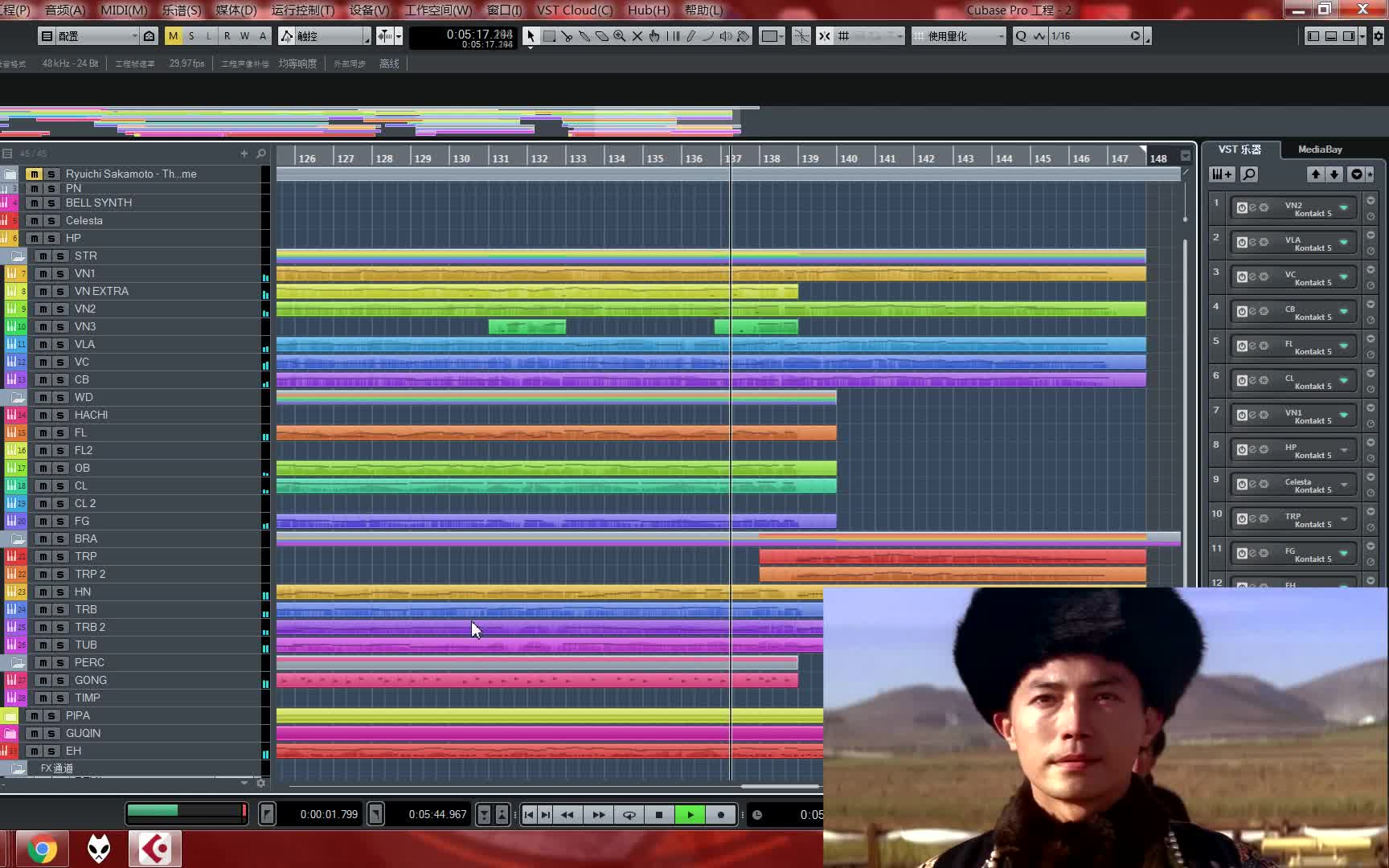
Task: Click the Stop transport button
Action: click(659, 814)
